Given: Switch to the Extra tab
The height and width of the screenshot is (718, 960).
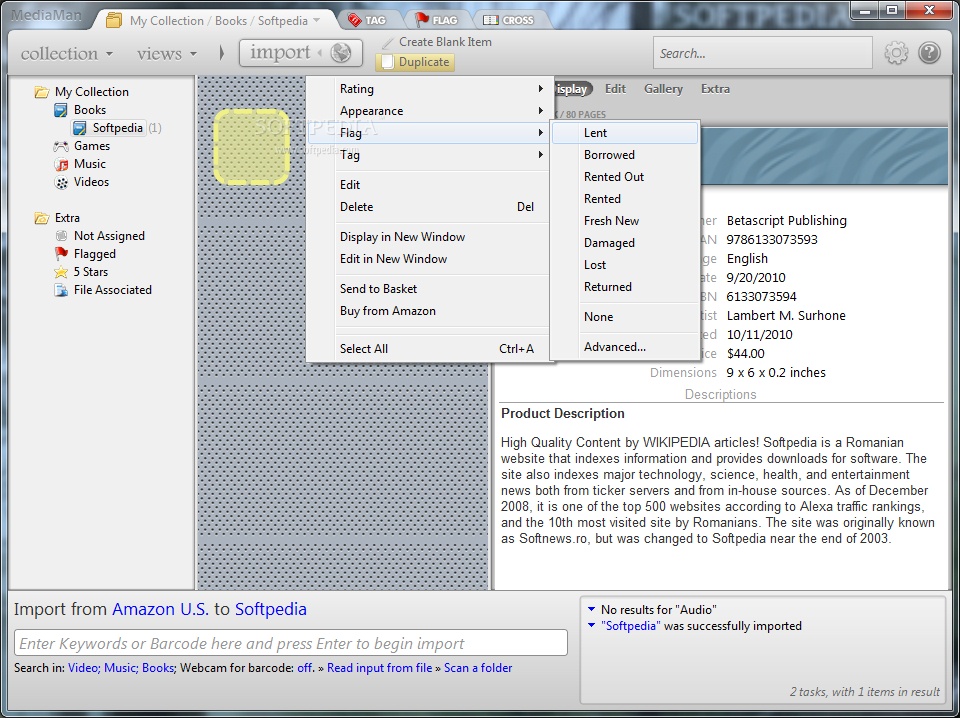Looking at the screenshot, I should point(715,89).
